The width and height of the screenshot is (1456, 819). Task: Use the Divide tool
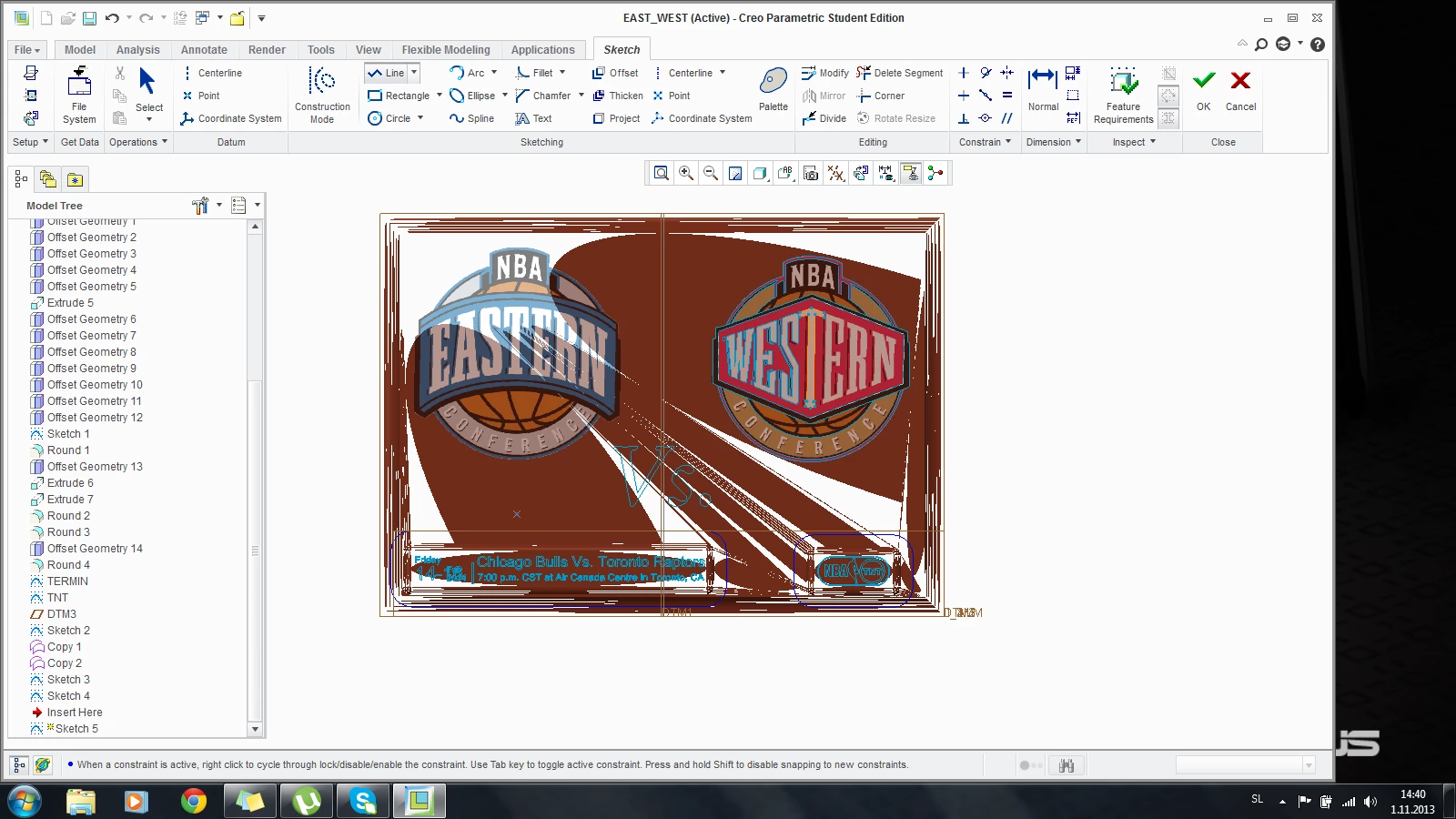(824, 118)
